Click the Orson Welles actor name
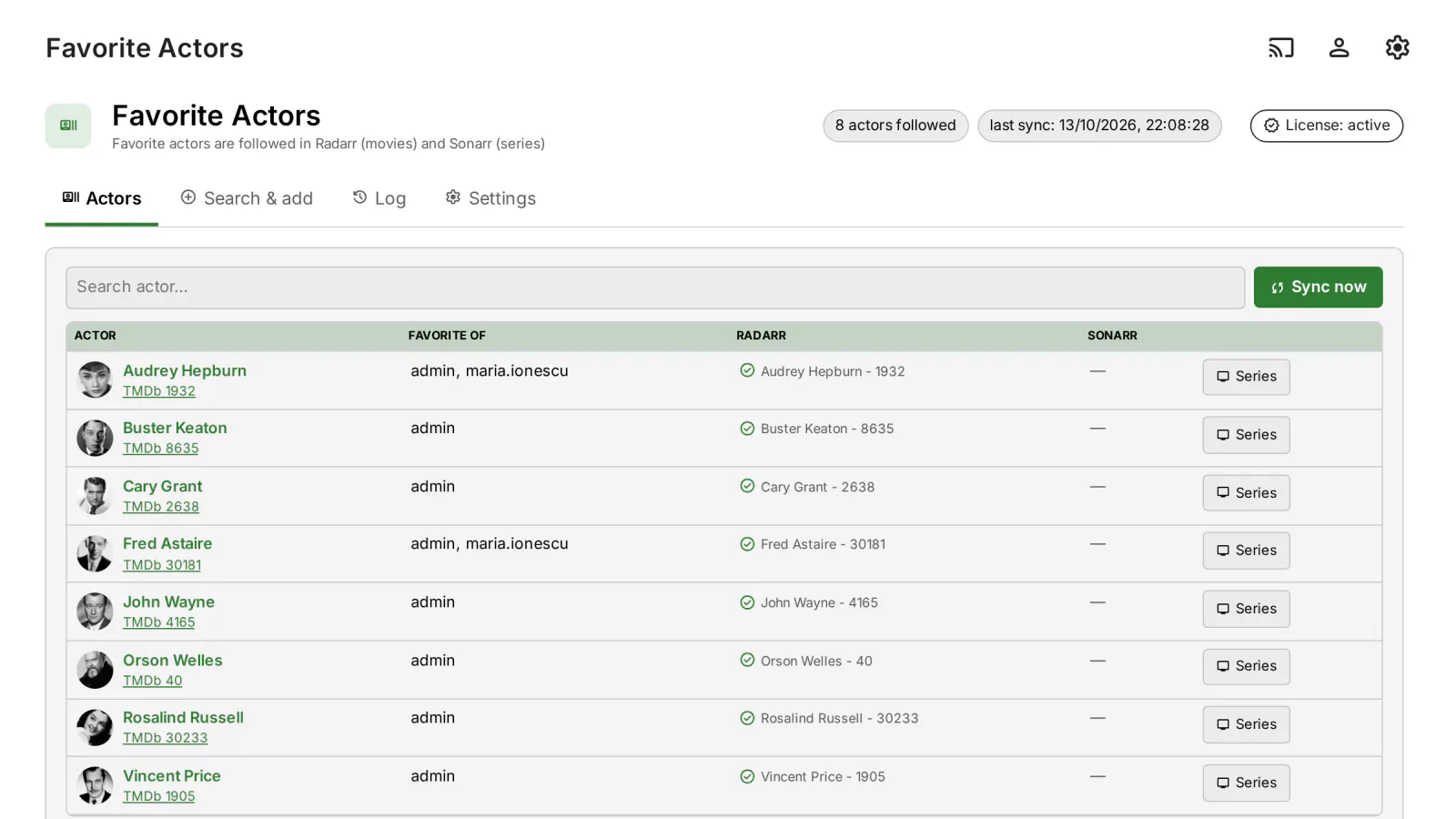This screenshot has width=1456, height=819. point(173,660)
